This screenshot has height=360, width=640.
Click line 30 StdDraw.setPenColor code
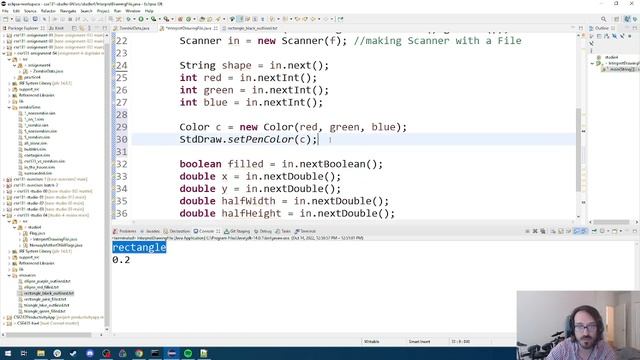(x=248, y=140)
